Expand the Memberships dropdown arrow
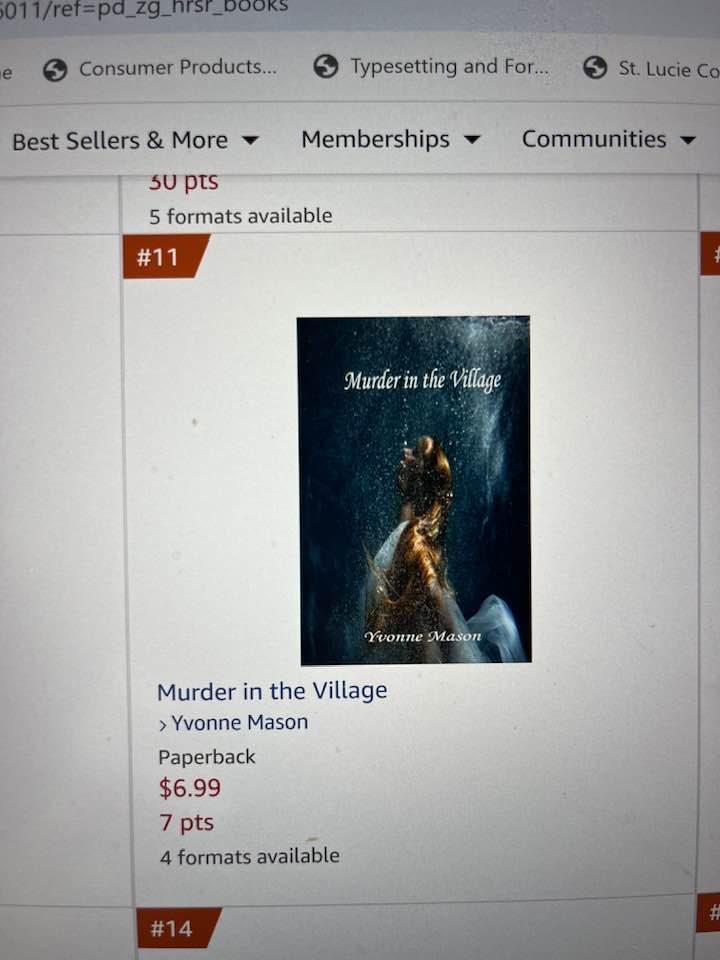The width and height of the screenshot is (720, 960). [471, 140]
